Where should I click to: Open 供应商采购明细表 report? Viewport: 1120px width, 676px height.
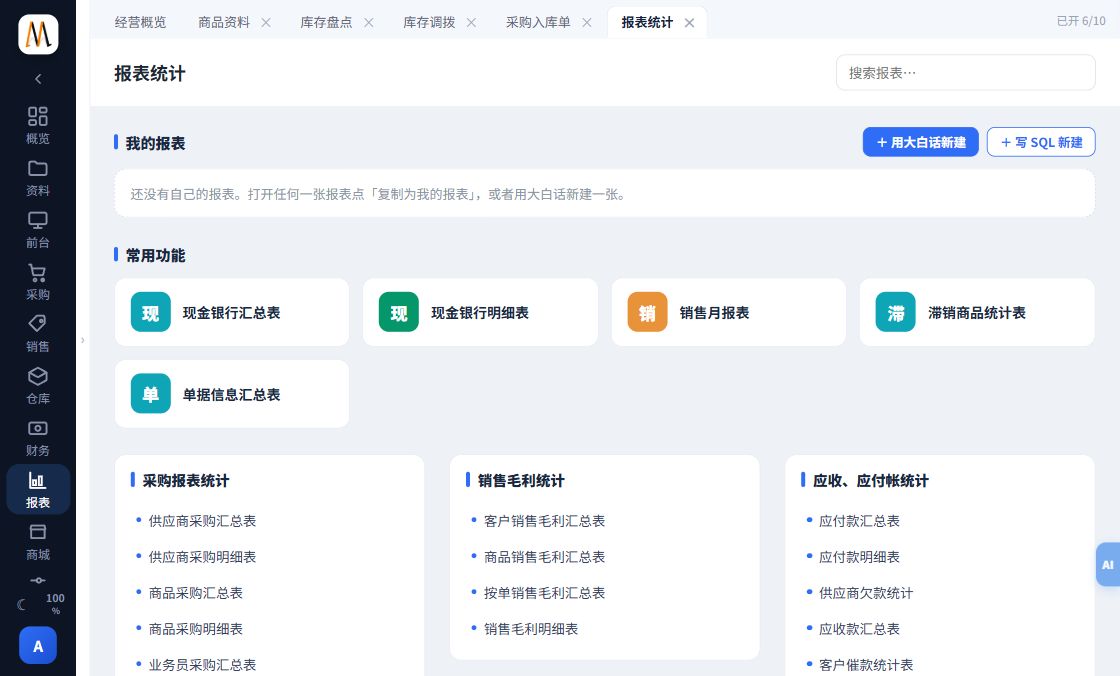click(x=202, y=557)
